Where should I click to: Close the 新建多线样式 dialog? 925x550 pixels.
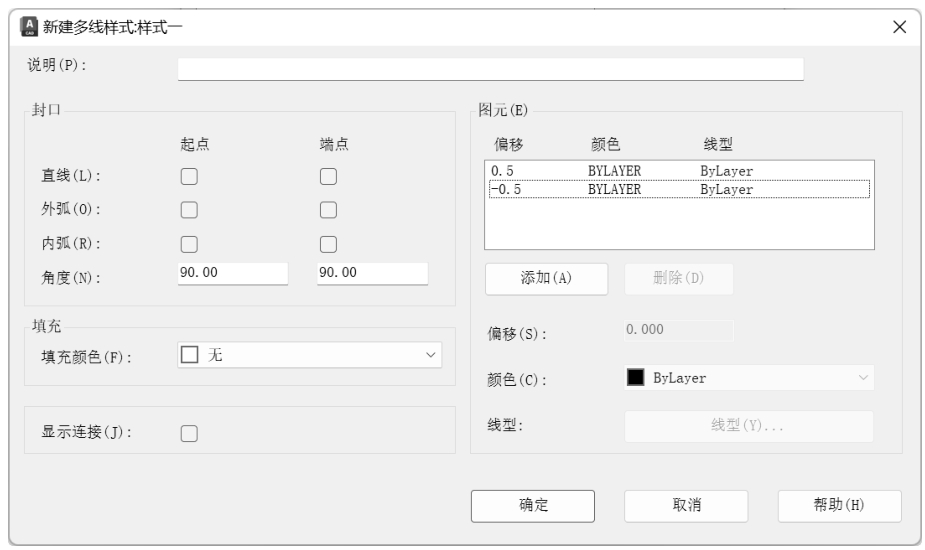[x=899, y=28]
